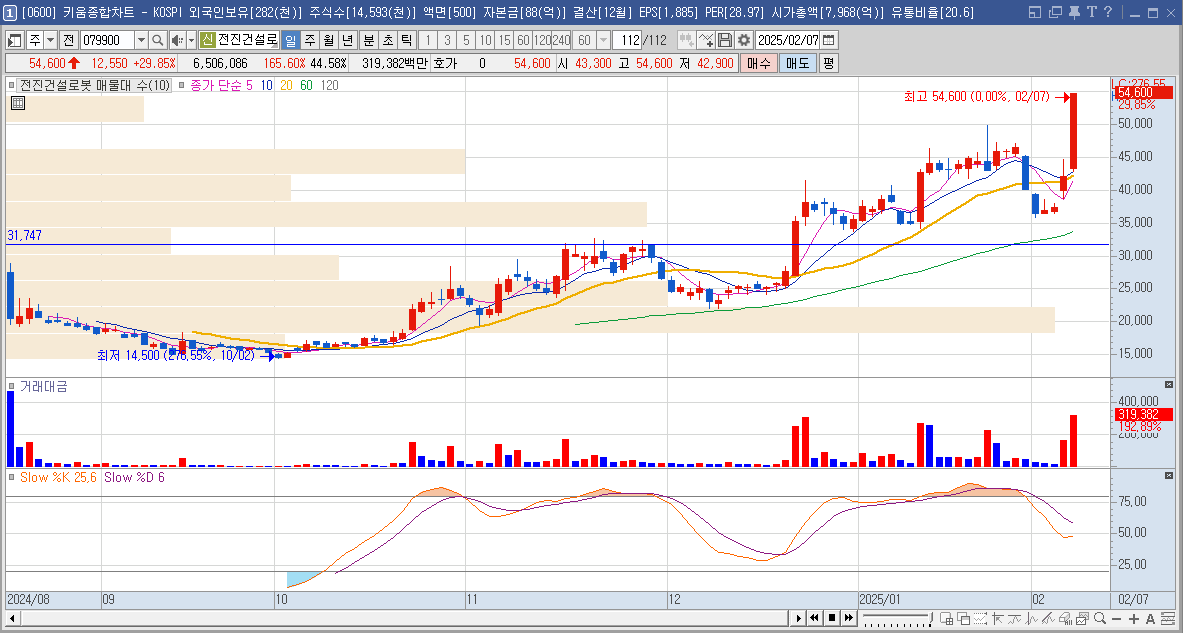This screenshot has height=633, width=1183.
Task: Select the 분 minute period button
Action: coord(368,40)
